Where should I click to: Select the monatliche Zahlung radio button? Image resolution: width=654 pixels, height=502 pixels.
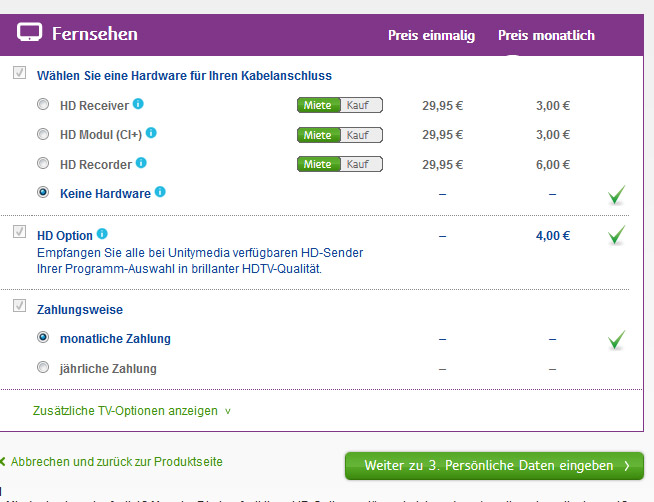[x=43, y=338]
